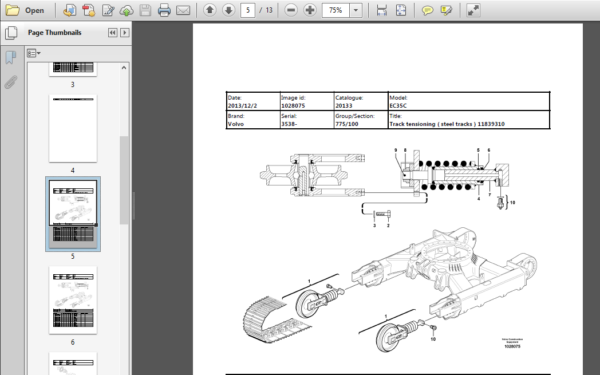Add sticky note comment icon
The image size is (600, 375).
427,10
